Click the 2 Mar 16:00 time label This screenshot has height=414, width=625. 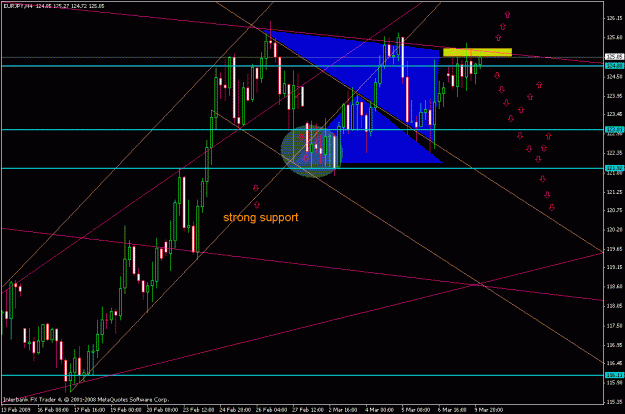click(x=343, y=410)
